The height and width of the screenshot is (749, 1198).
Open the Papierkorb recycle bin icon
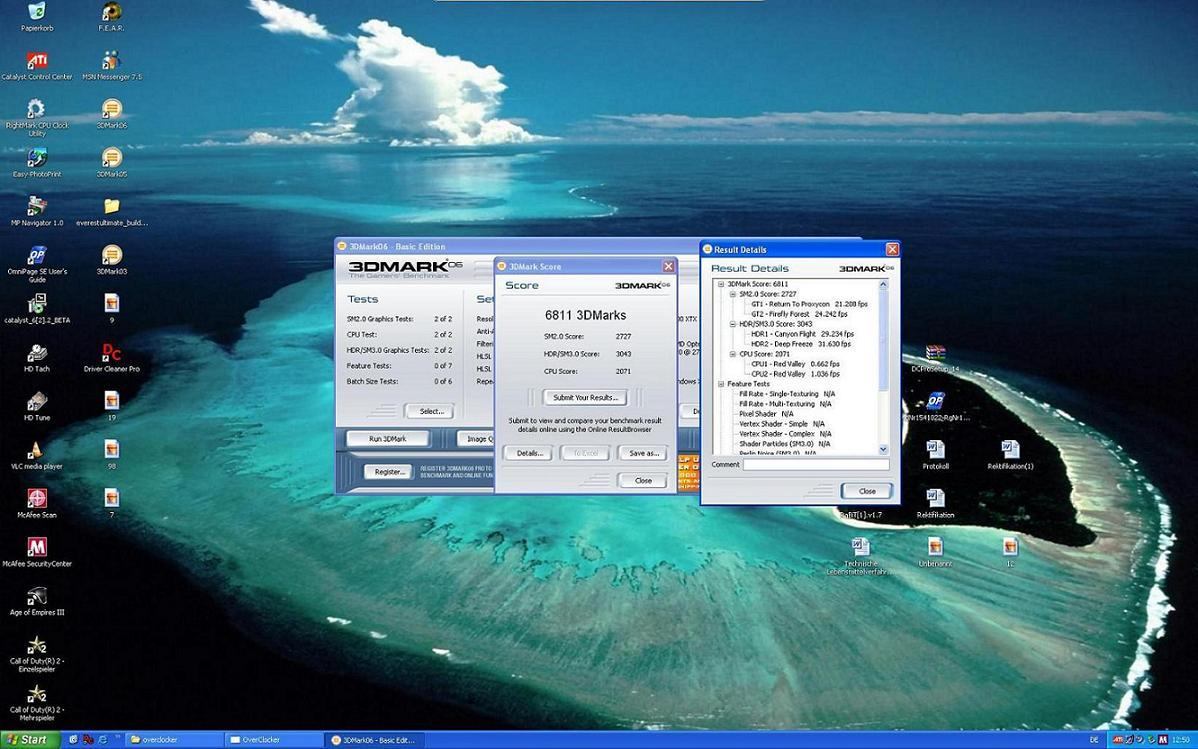tap(36, 16)
